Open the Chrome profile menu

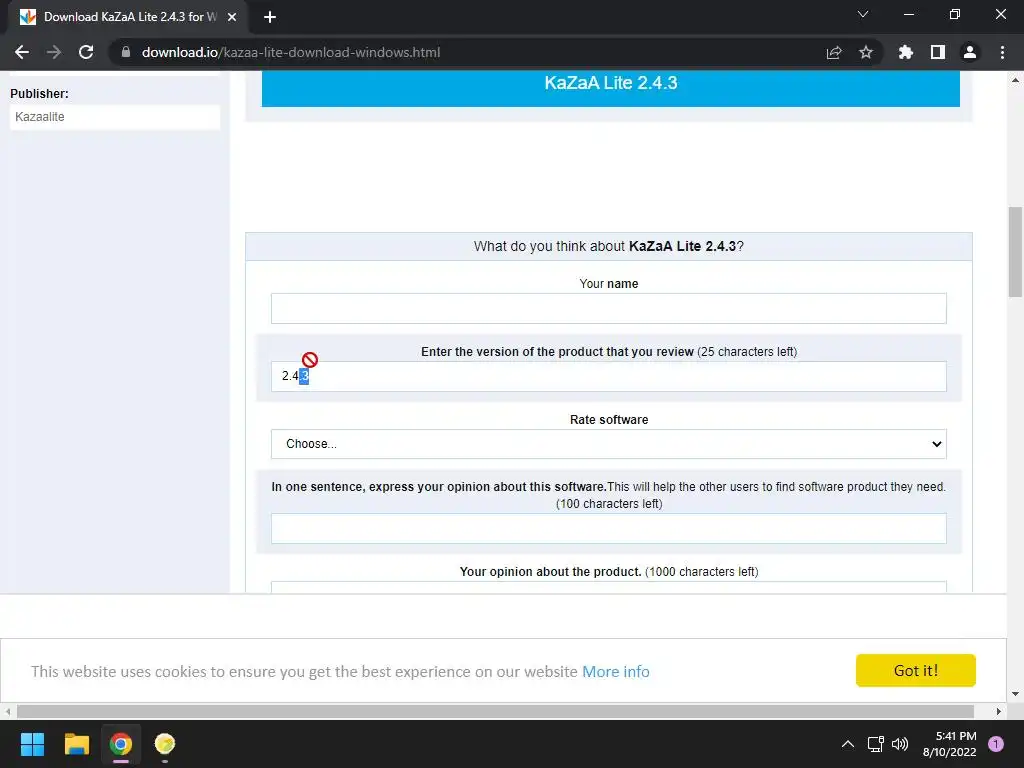tap(970, 52)
